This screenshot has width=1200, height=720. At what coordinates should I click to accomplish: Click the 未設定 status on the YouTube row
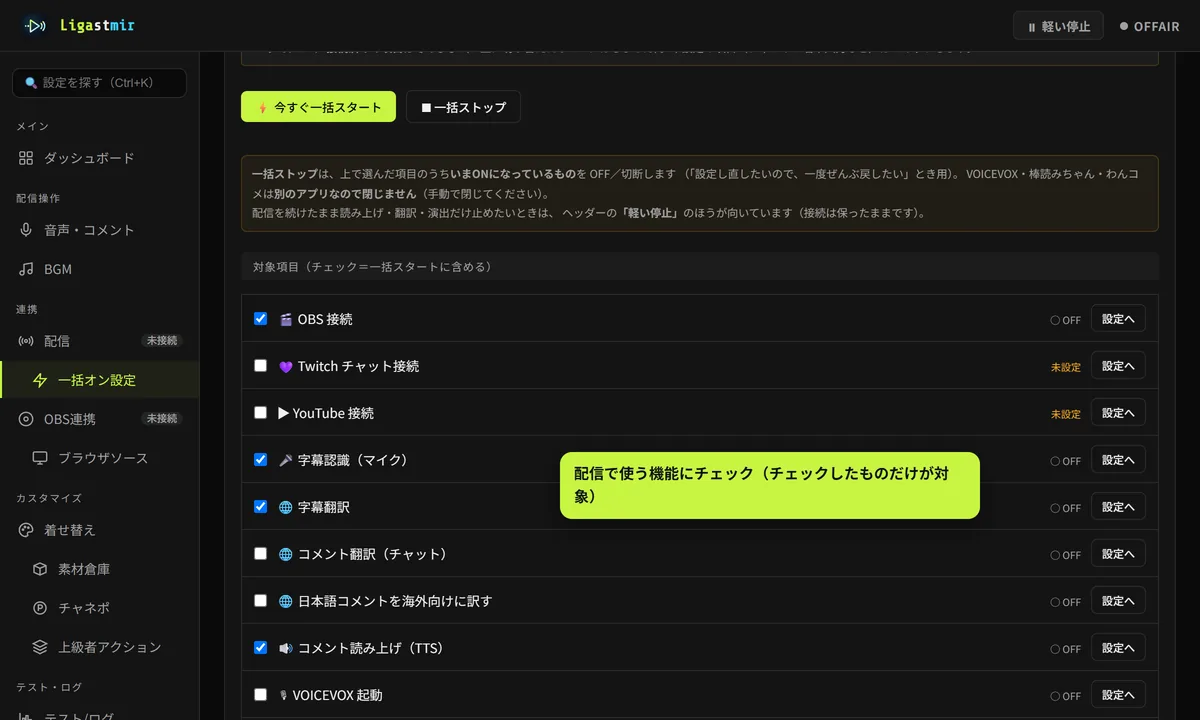[x=1066, y=414]
